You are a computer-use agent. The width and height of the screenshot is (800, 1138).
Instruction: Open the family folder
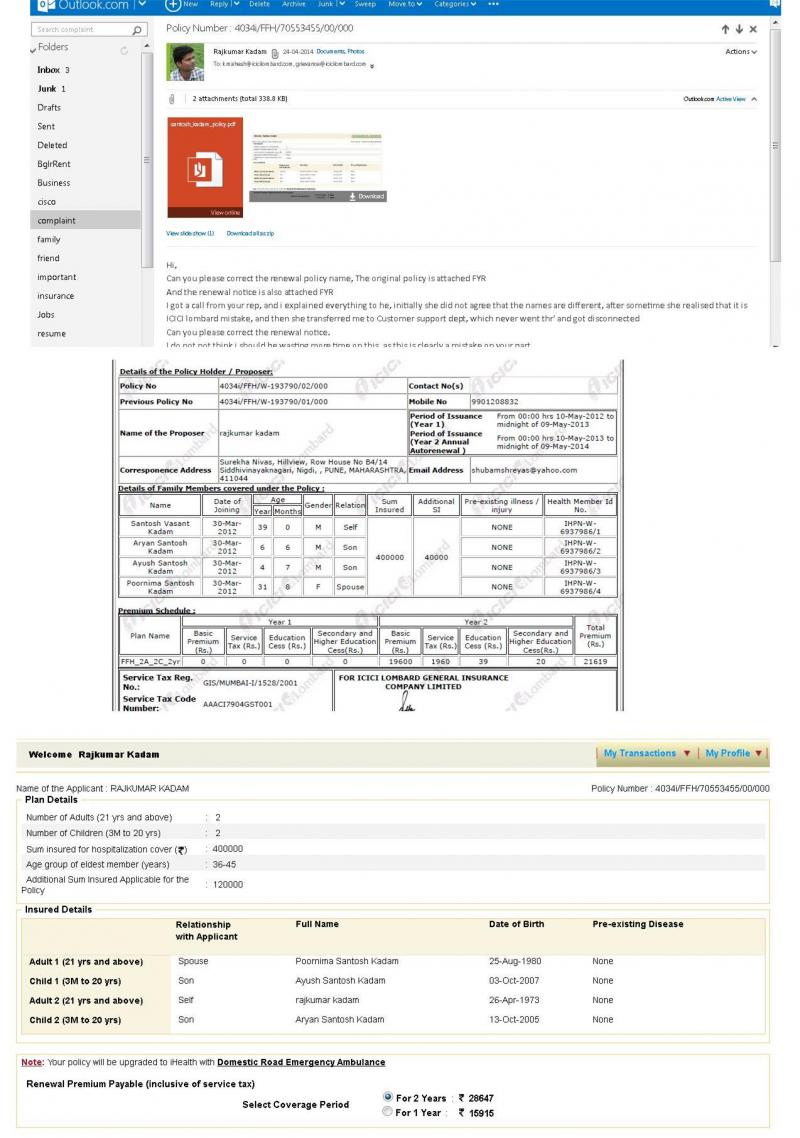(x=49, y=240)
